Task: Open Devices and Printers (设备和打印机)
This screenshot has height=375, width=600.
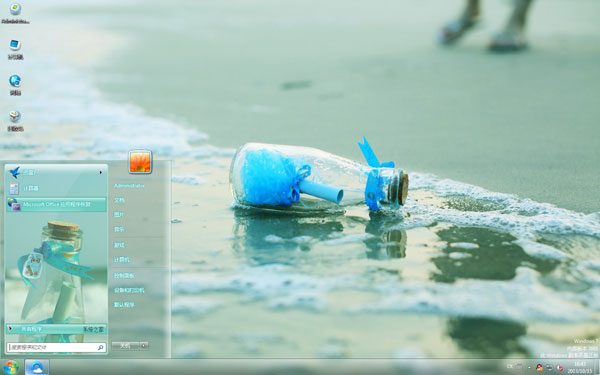Action: (129, 290)
